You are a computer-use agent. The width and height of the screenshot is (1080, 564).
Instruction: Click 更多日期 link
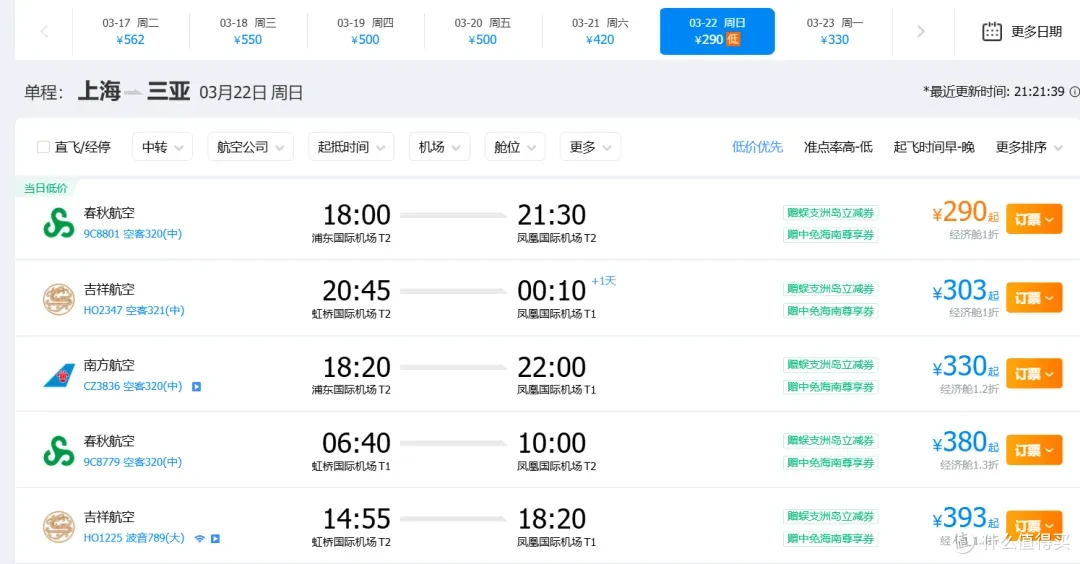[1036, 31]
